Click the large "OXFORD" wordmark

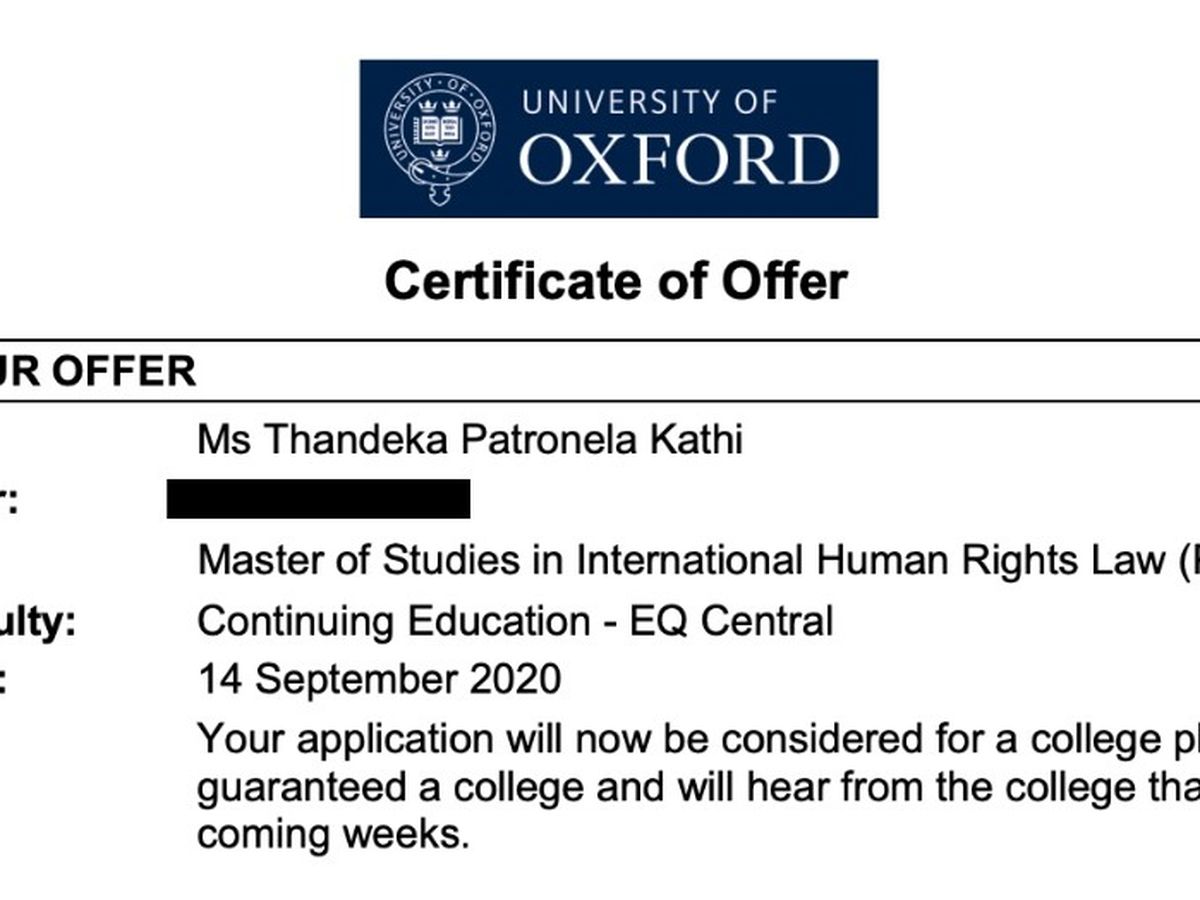678,160
